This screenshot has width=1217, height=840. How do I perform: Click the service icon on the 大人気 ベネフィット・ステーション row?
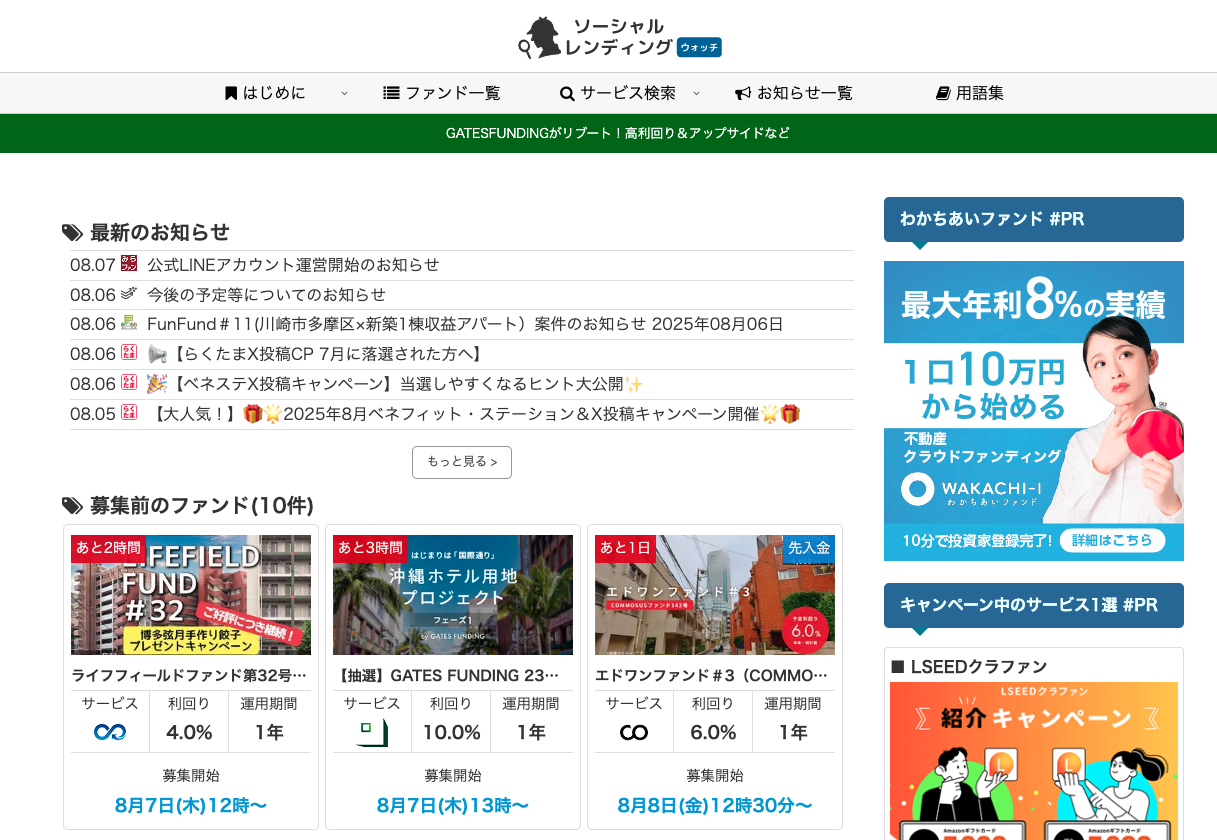[129, 412]
